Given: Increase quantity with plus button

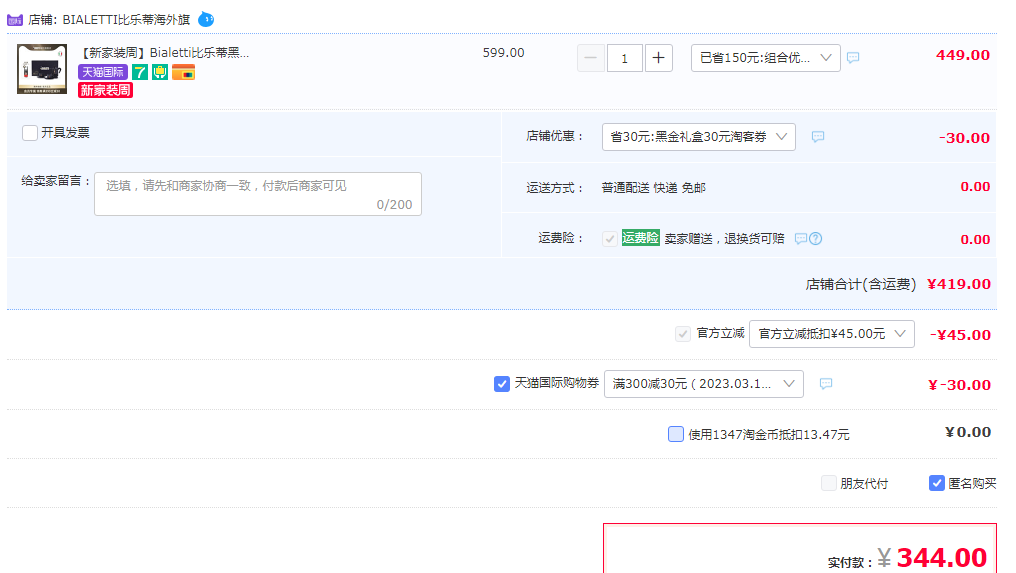Looking at the screenshot, I should click(x=658, y=58).
